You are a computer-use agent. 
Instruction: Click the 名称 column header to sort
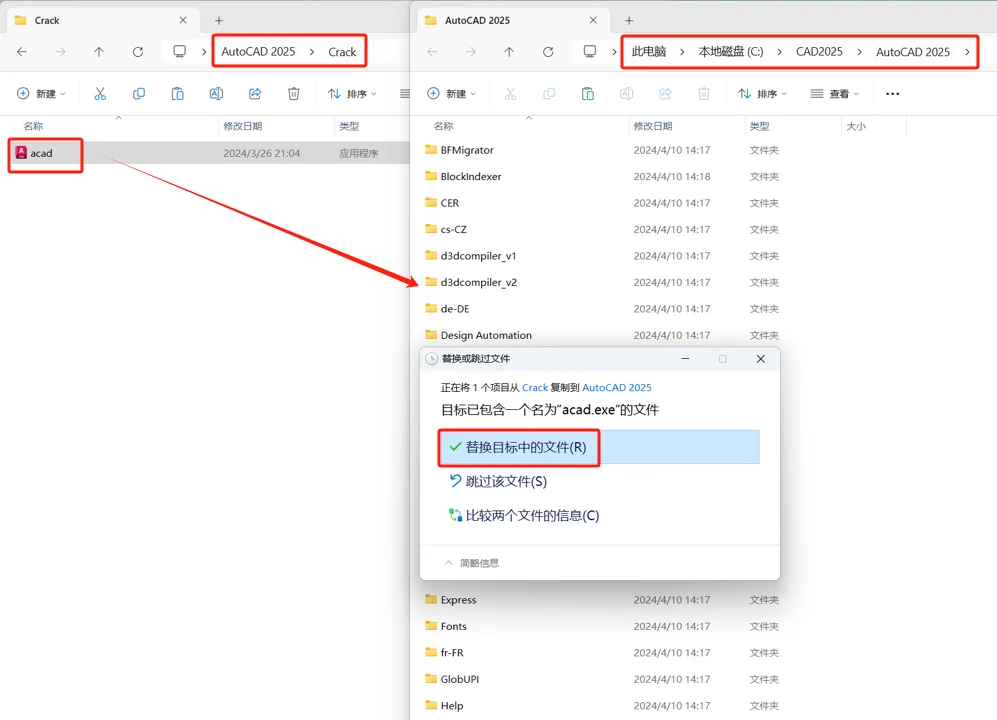point(34,126)
